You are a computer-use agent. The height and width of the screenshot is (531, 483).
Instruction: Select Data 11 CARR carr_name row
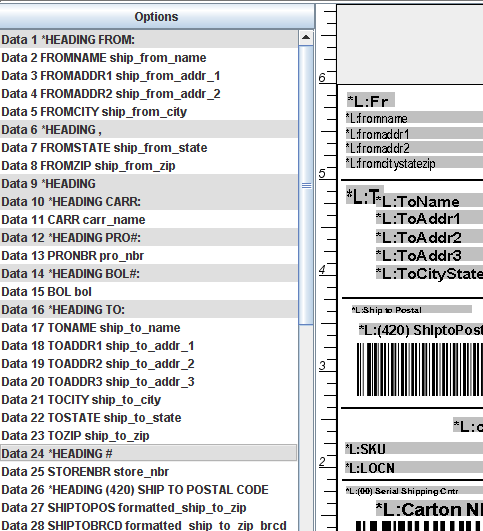point(149,219)
